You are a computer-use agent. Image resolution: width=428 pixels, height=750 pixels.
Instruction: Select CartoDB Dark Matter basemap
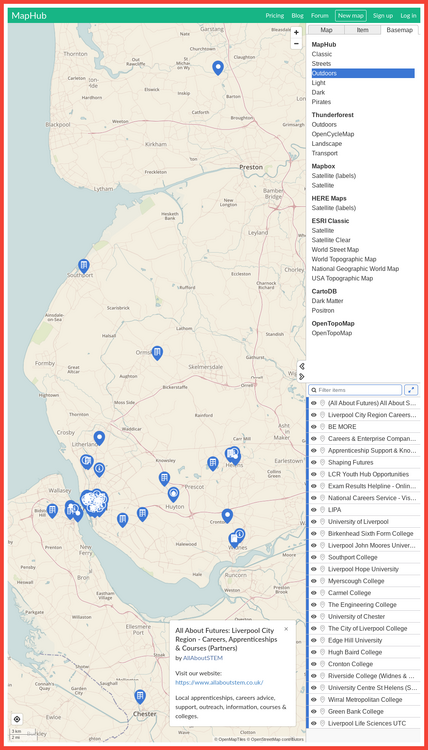tap(328, 301)
